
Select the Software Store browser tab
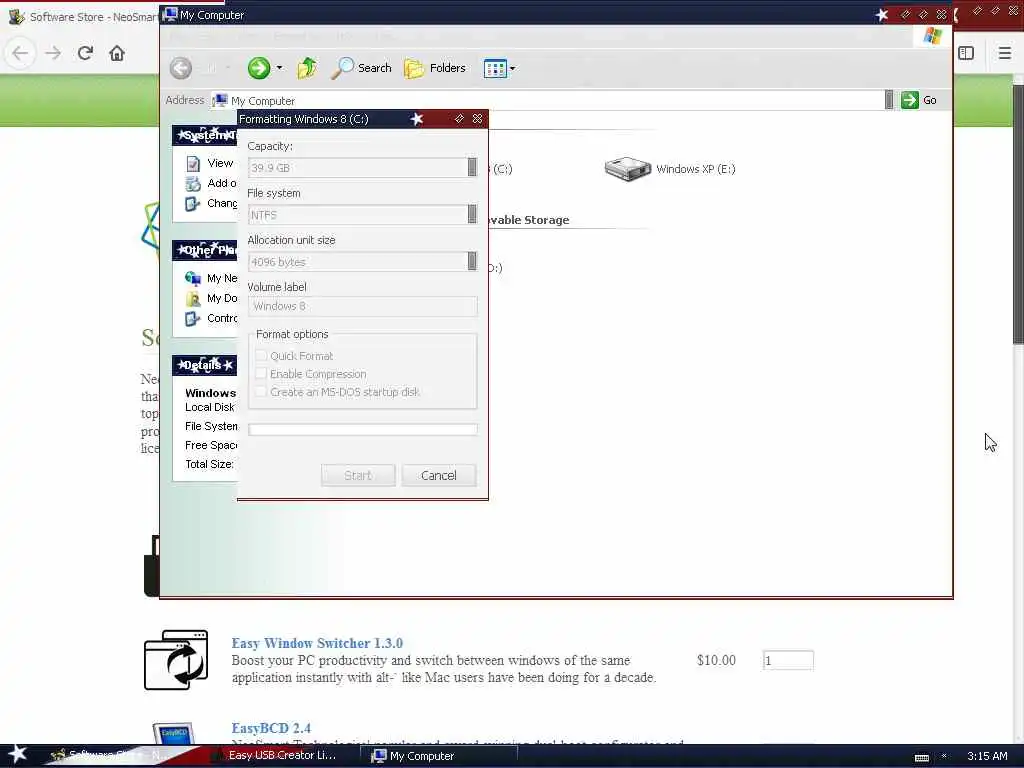[x=82, y=17]
